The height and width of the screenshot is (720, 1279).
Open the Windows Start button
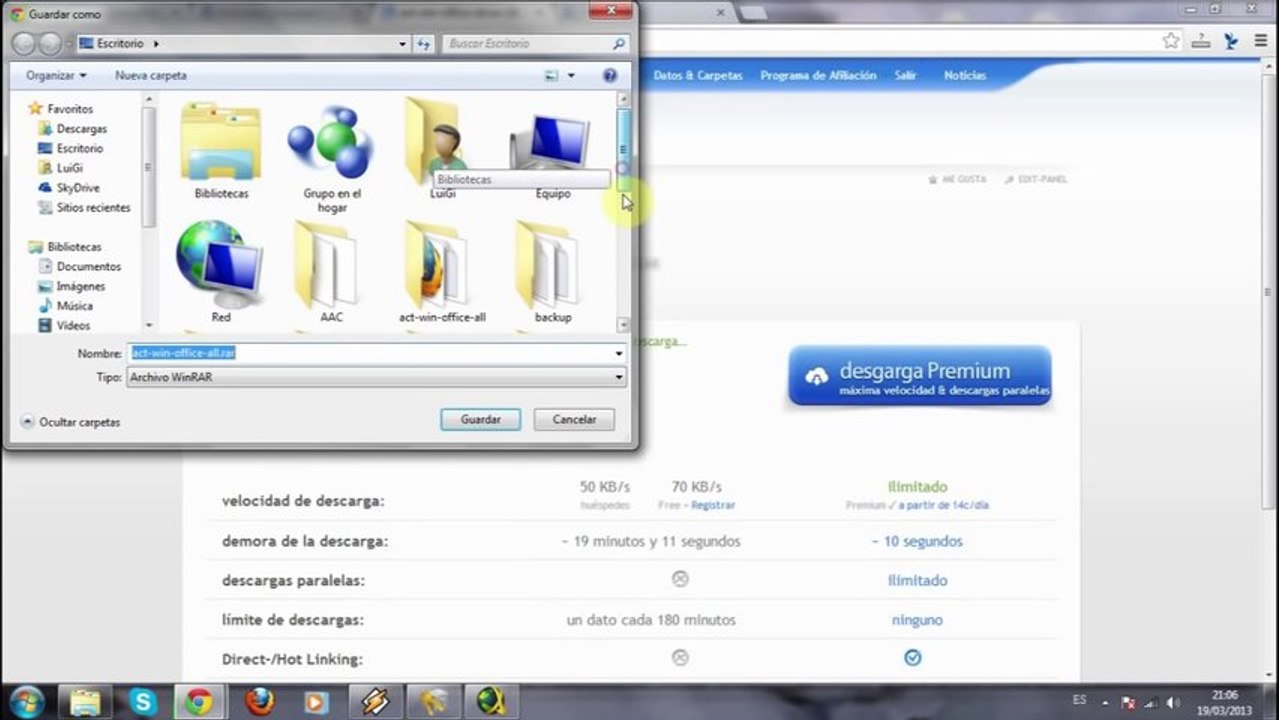[26, 701]
